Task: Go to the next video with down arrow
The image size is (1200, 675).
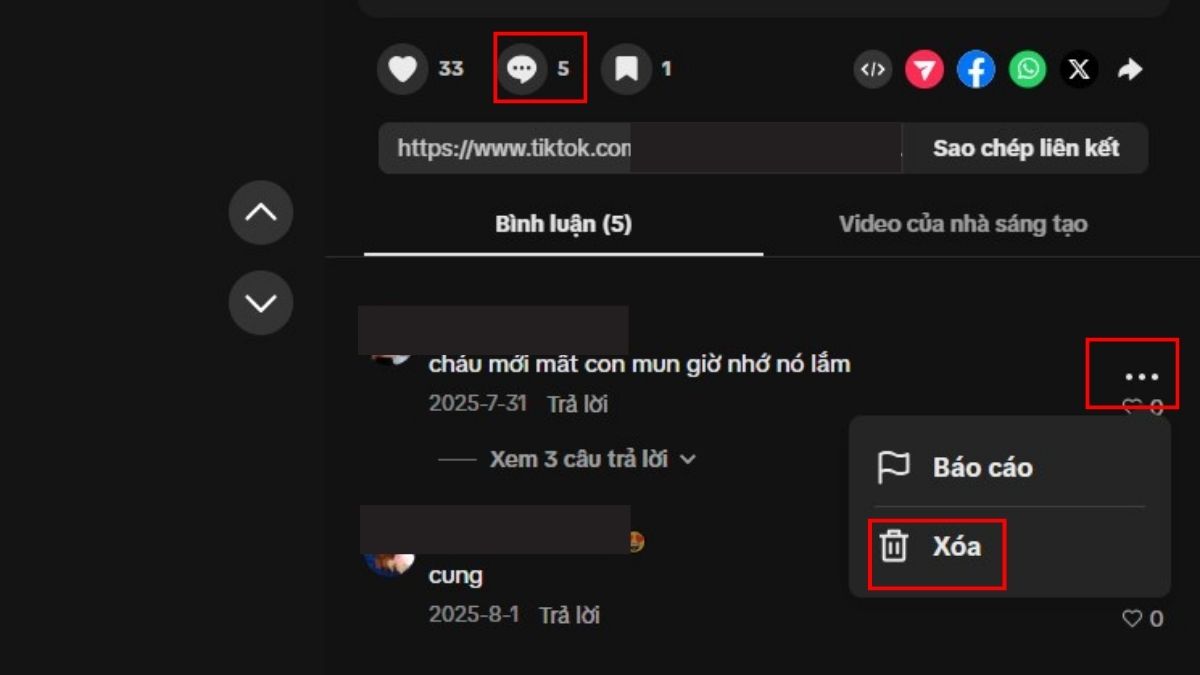Action: [x=261, y=302]
